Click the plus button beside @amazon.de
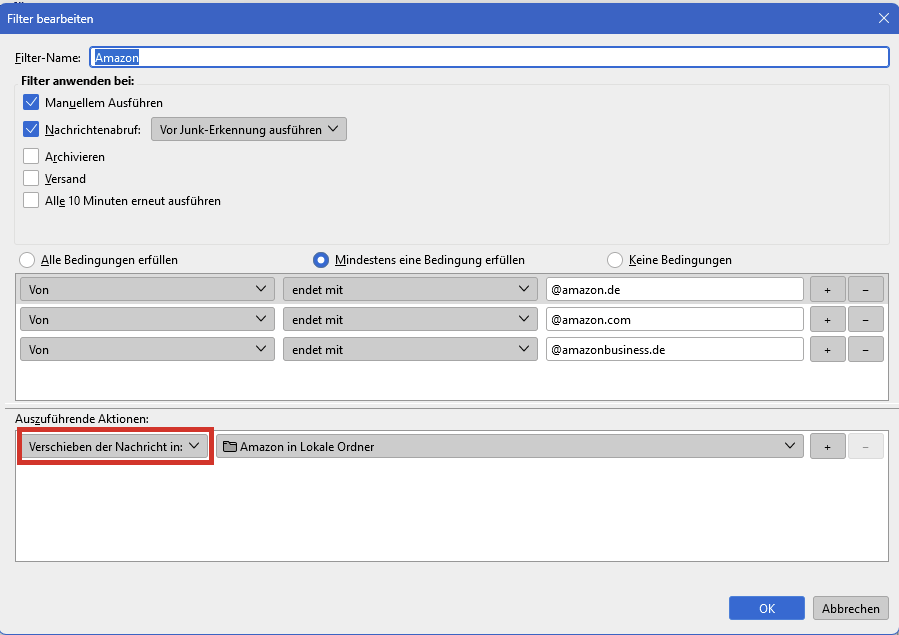 pos(827,289)
